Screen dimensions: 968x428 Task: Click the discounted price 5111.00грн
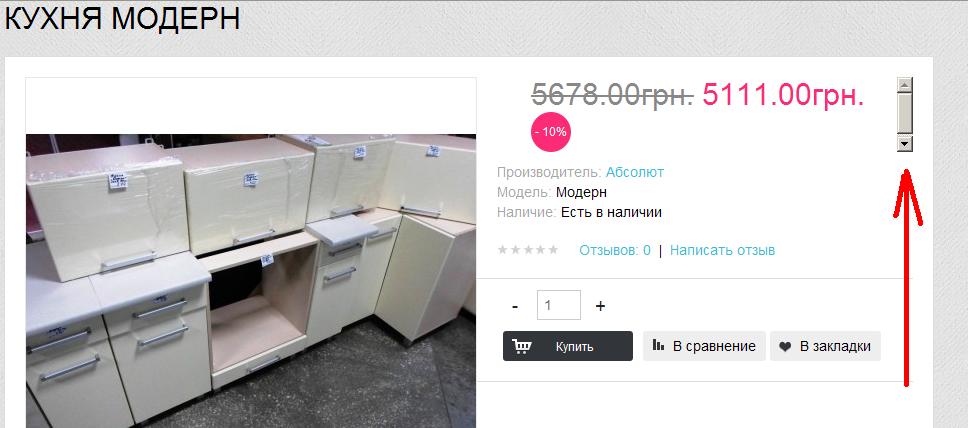point(783,94)
